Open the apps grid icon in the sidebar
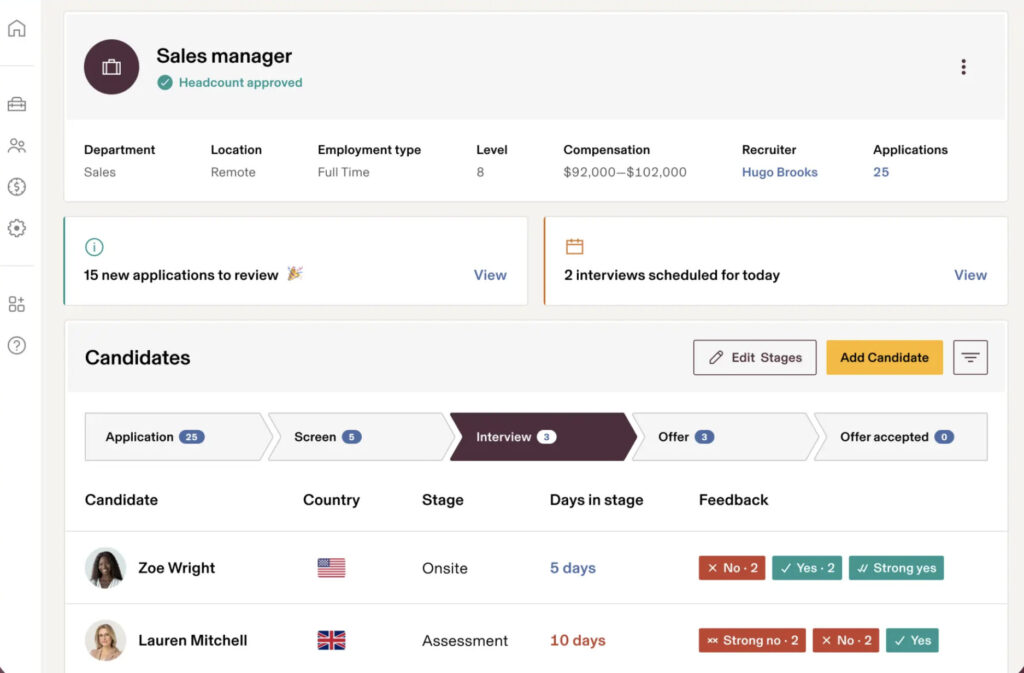Screen dimensions: 1024x673 click(17, 304)
